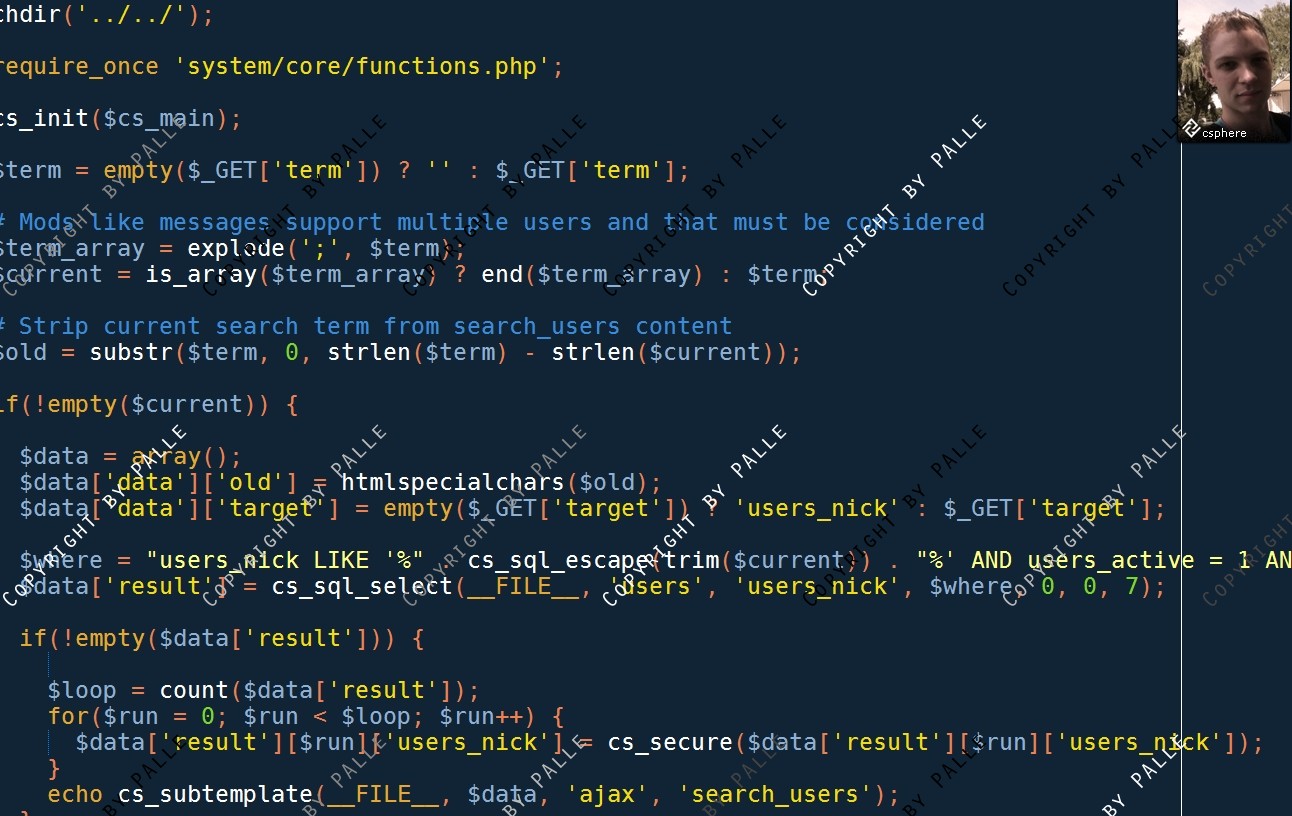Click the cs_sql_select function call
Screen dimensions: 1292x816
click(362, 587)
